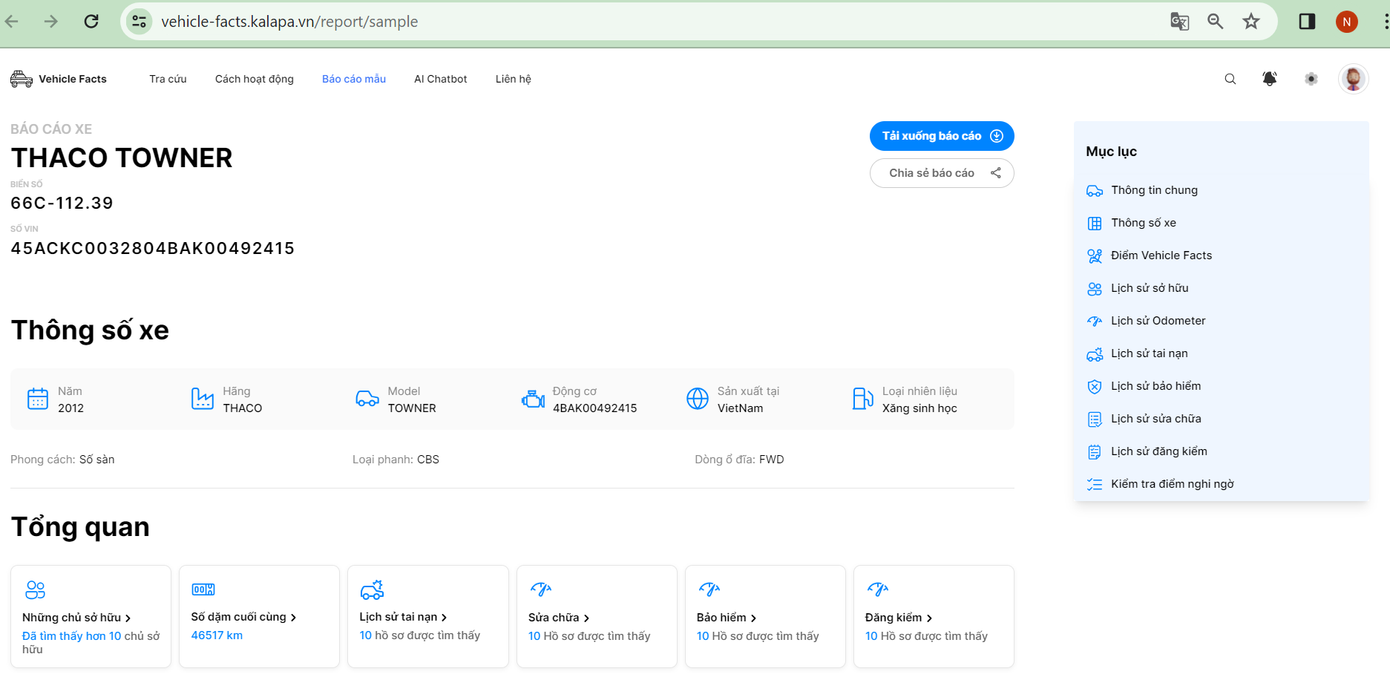The width and height of the screenshot is (1390, 698).
Task: Select Kiểm tra điểm nghi ngờ entry
Action: click(x=1171, y=484)
